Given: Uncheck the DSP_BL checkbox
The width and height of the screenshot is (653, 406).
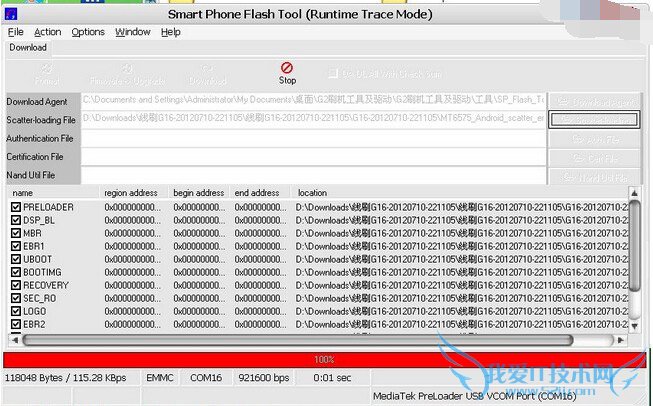Looking at the screenshot, I should [x=16, y=220].
